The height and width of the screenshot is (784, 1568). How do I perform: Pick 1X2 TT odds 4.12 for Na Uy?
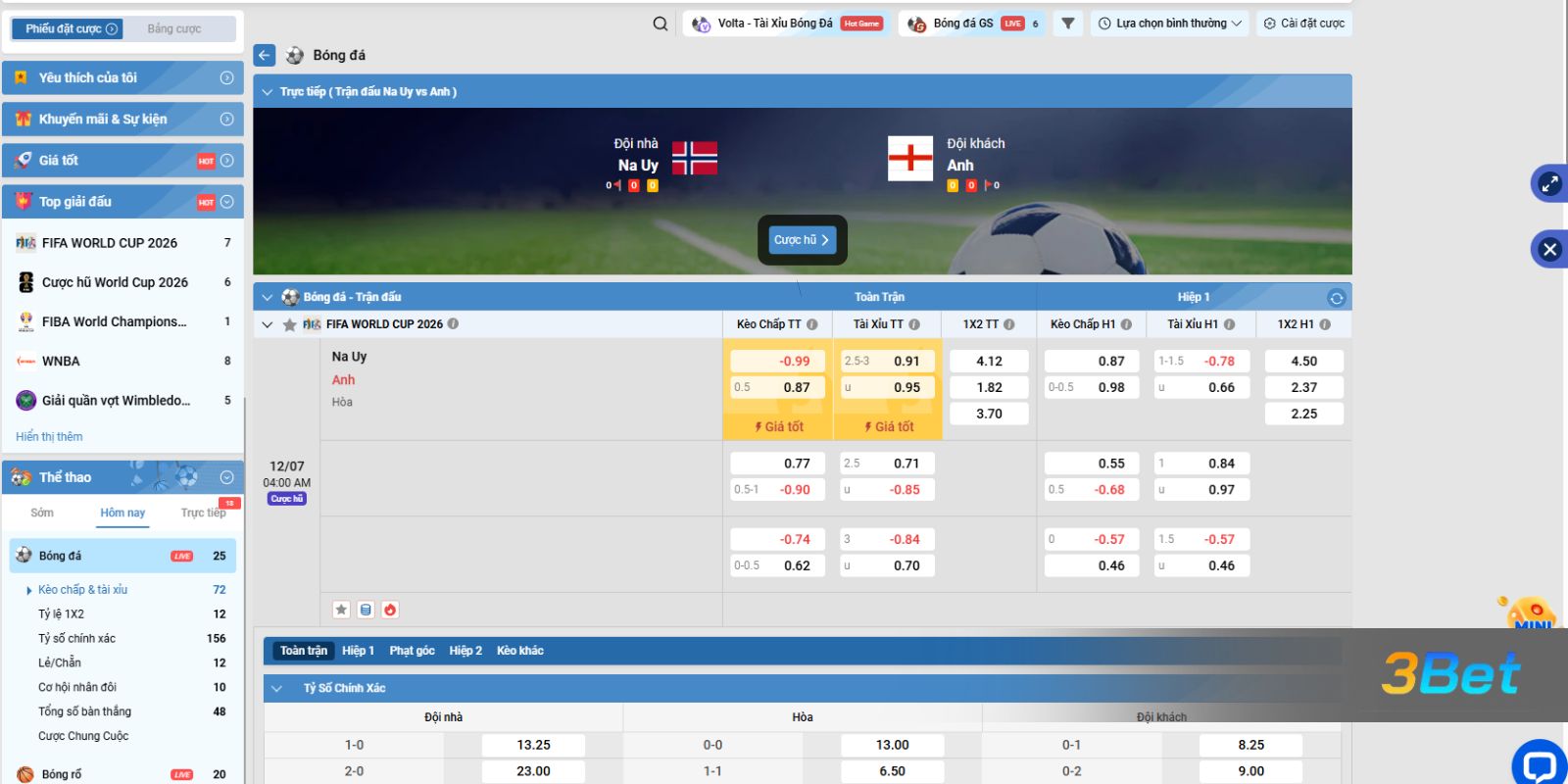(x=989, y=361)
